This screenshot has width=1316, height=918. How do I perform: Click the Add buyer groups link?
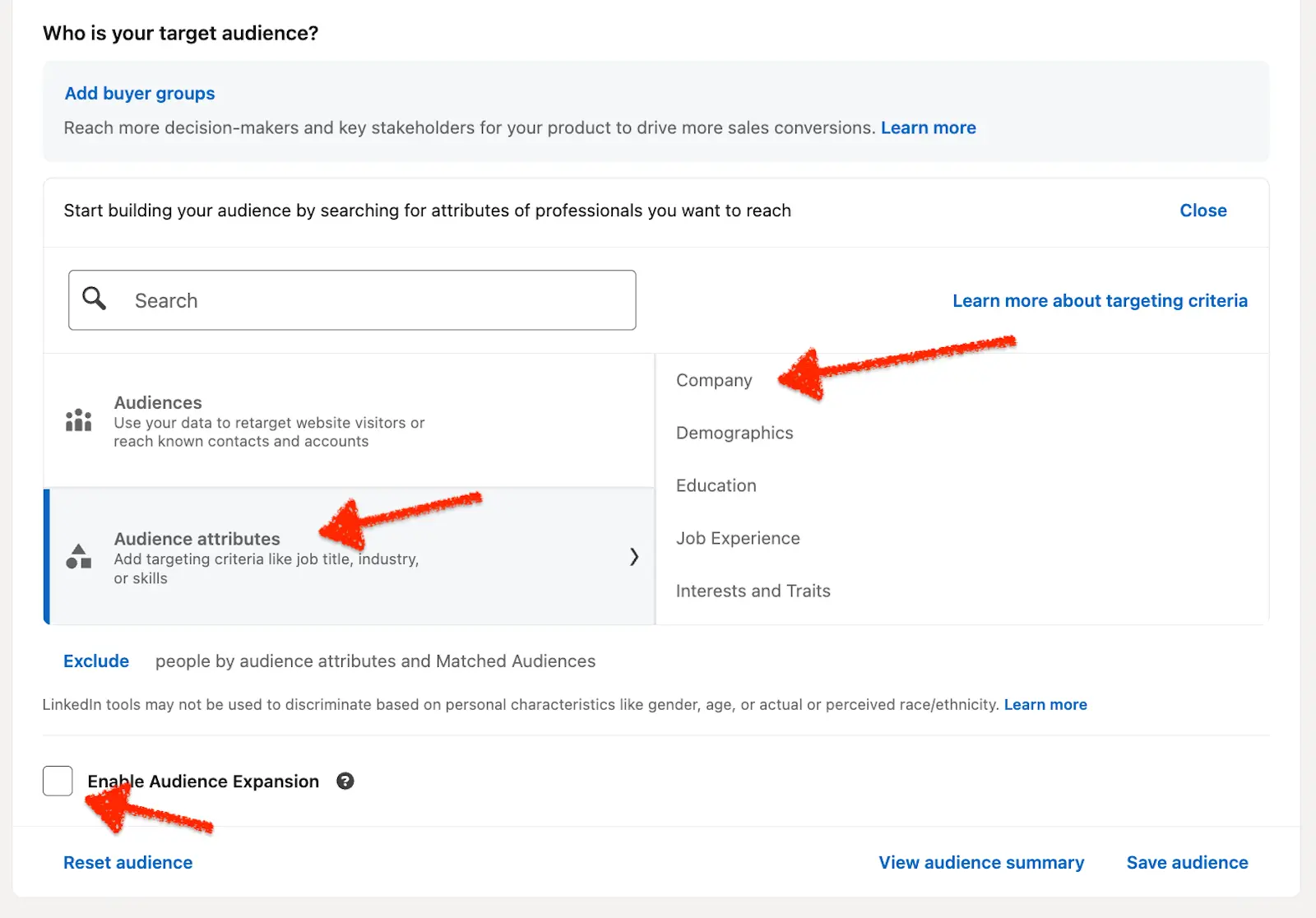140,94
